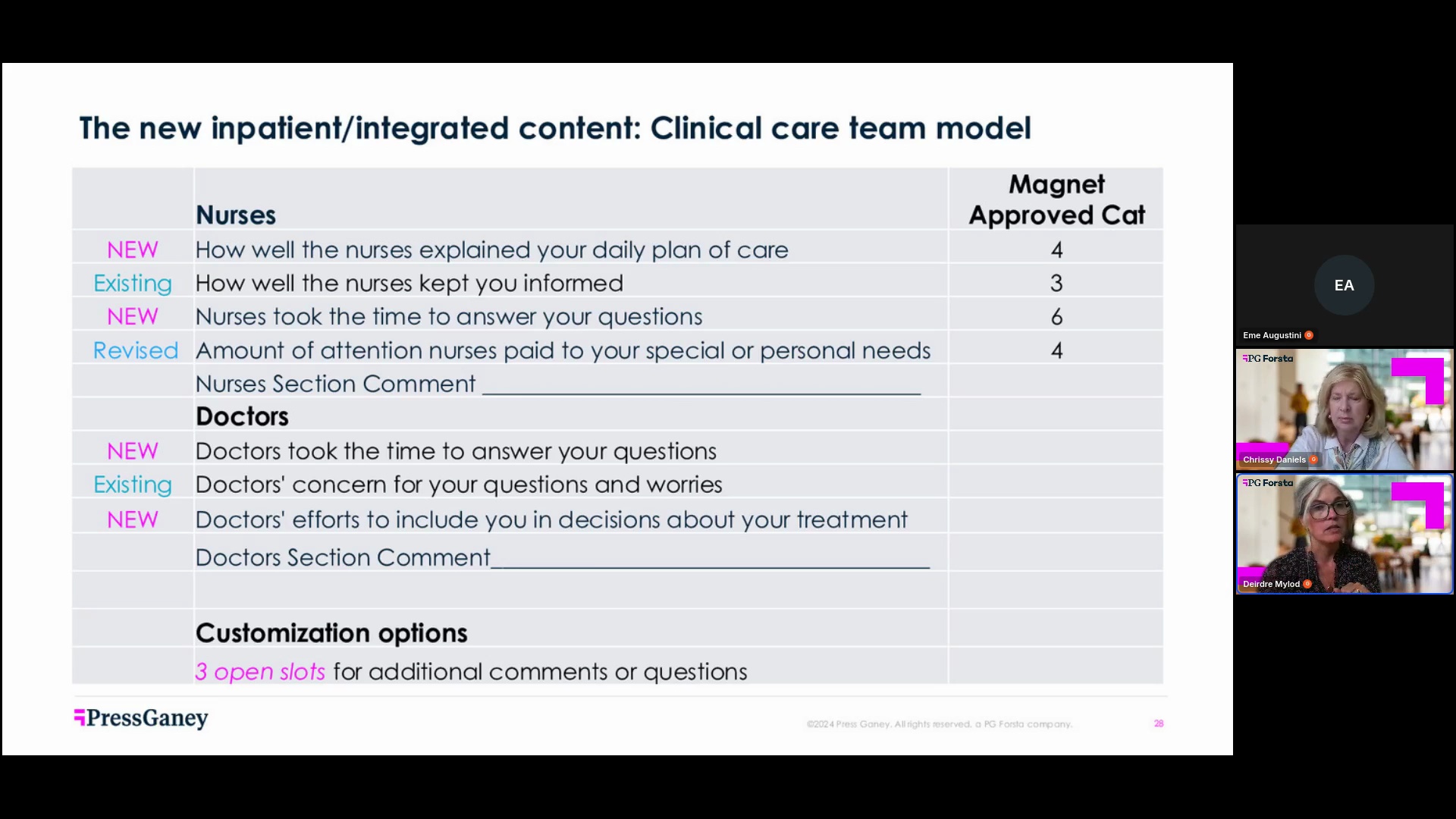The height and width of the screenshot is (819, 1456).
Task: Click slide page number 28
Action: coord(1159,723)
